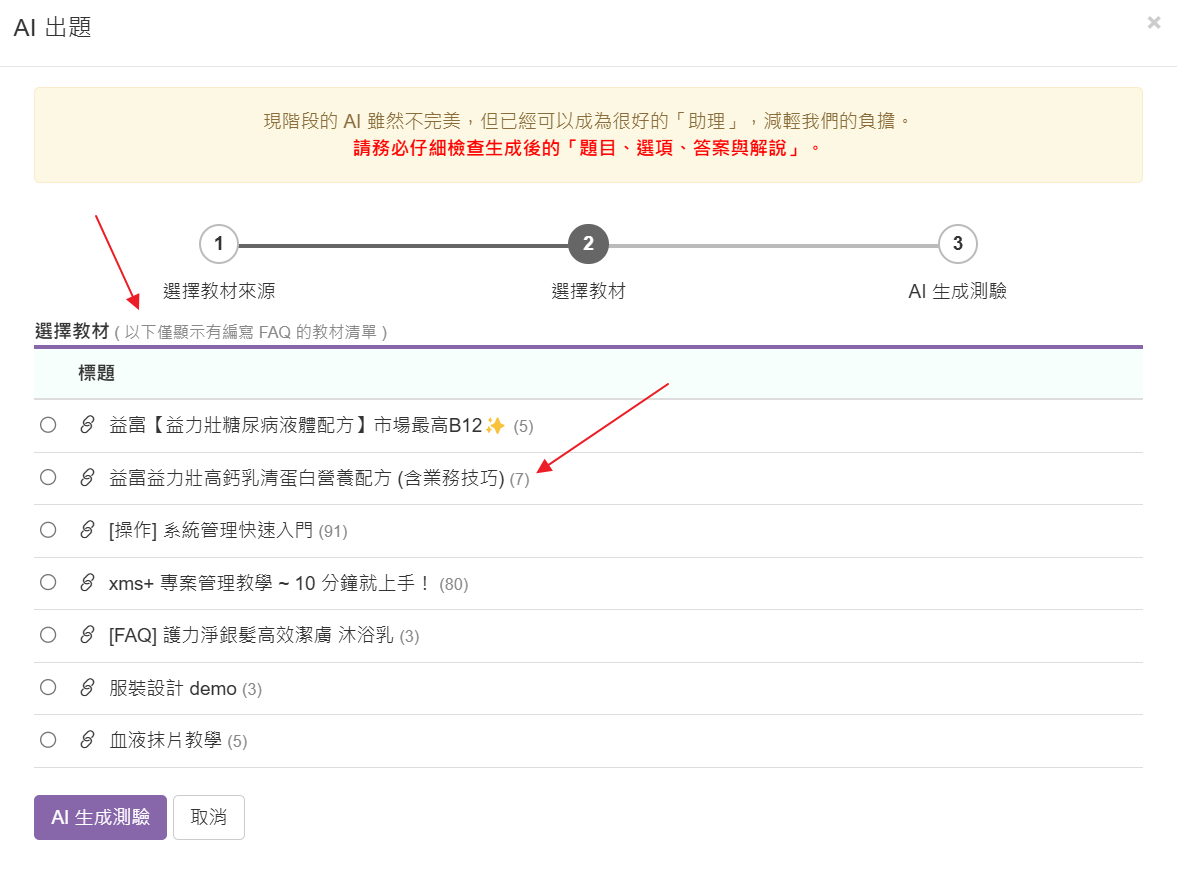Select radio button for 益力壯糖尿病液體配方
Viewport: 1177px width, 875px height.
pyautogui.click(x=48, y=425)
